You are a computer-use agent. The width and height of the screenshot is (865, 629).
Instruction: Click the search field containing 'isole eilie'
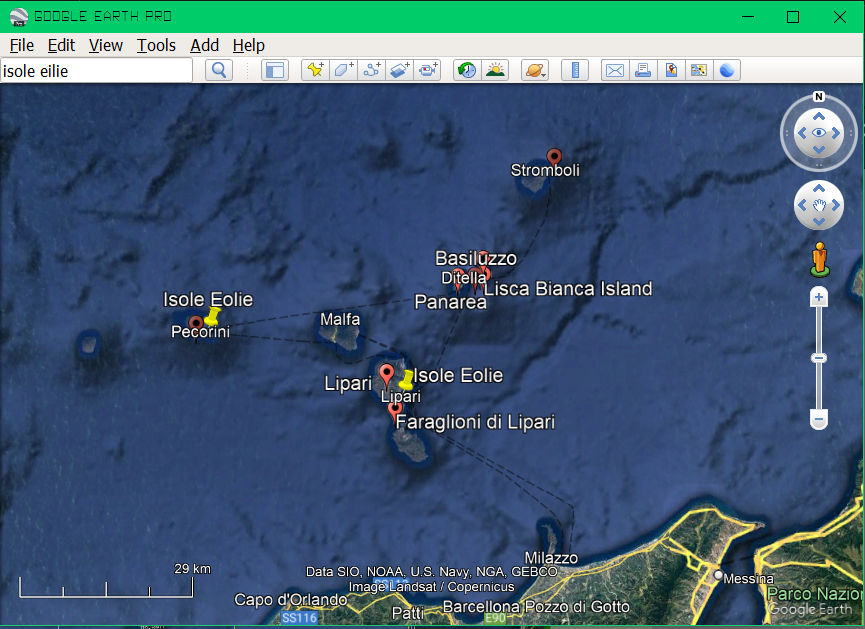pyautogui.click(x=96, y=71)
